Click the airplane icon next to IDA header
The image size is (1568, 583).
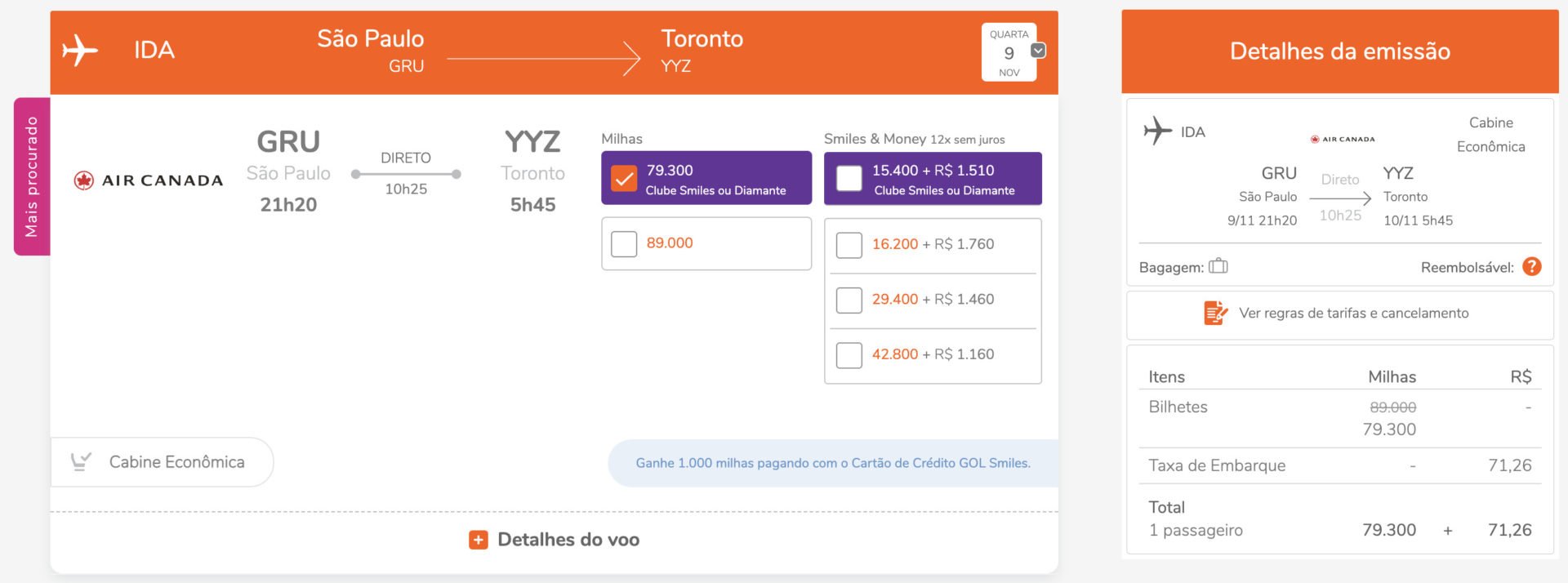[x=80, y=51]
